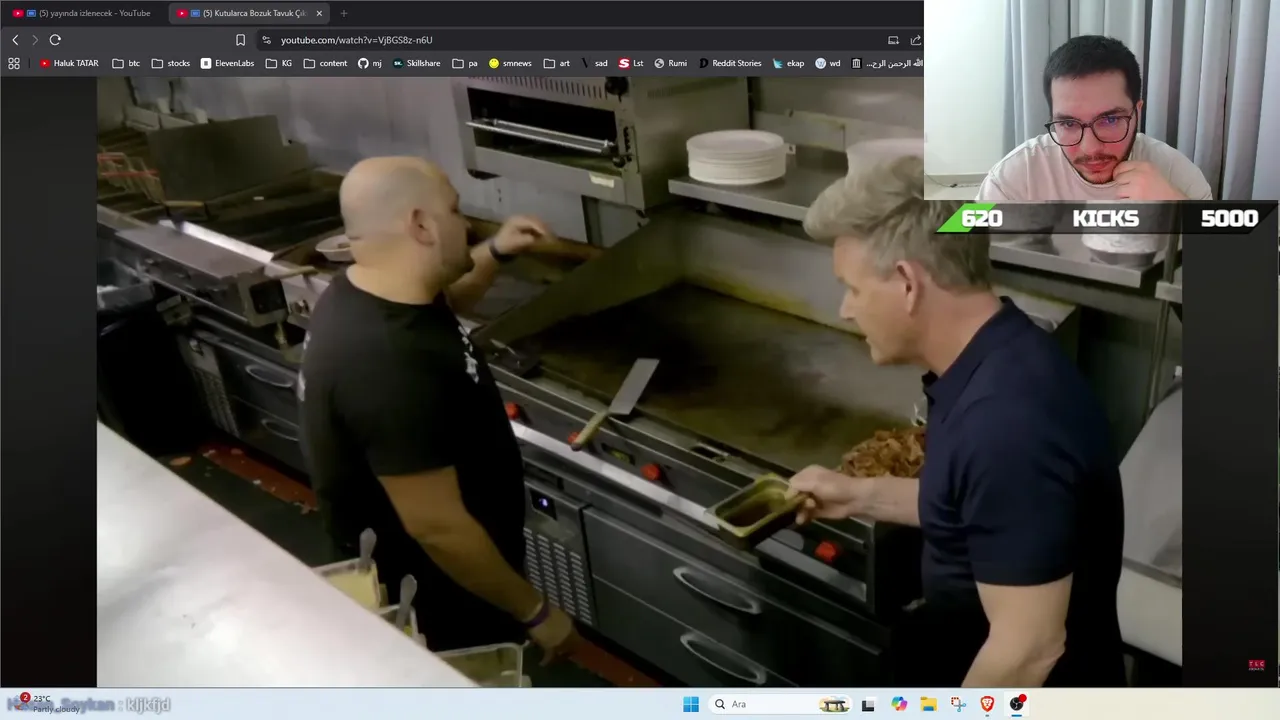The image size is (1280, 720).
Task: Open the ekap bookmark
Action: [x=788, y=63]
